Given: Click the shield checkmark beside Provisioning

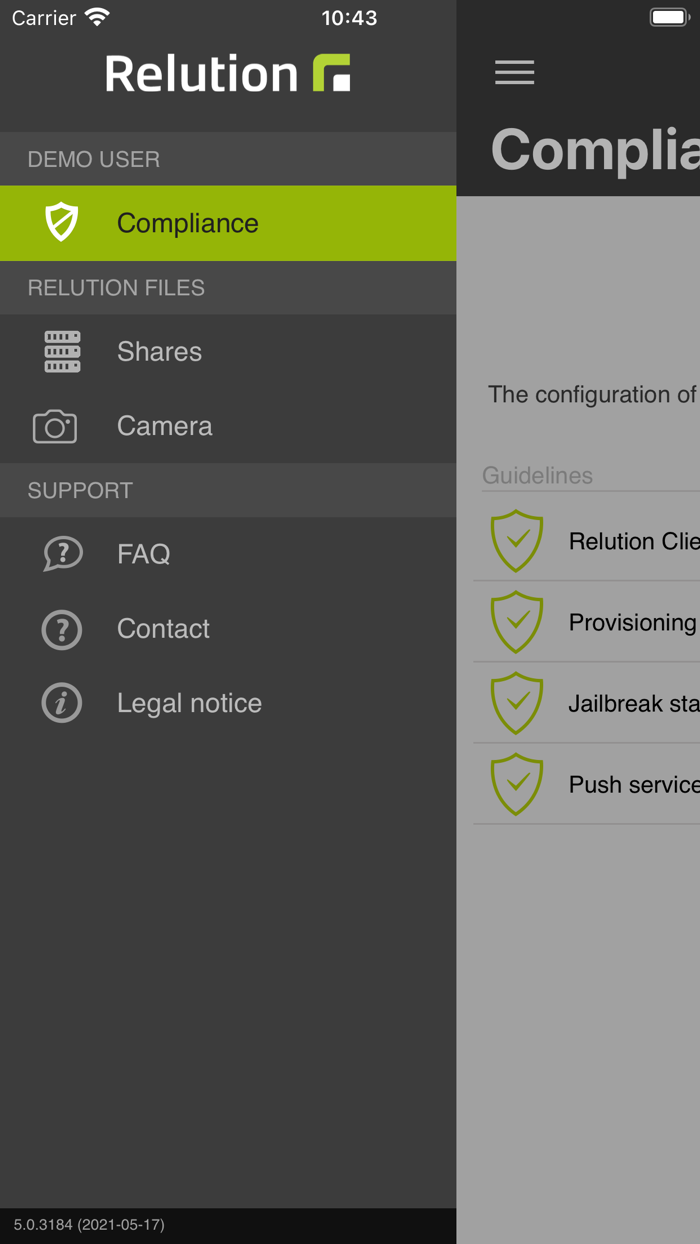Looking at the screenshot, I should point(517,622).
